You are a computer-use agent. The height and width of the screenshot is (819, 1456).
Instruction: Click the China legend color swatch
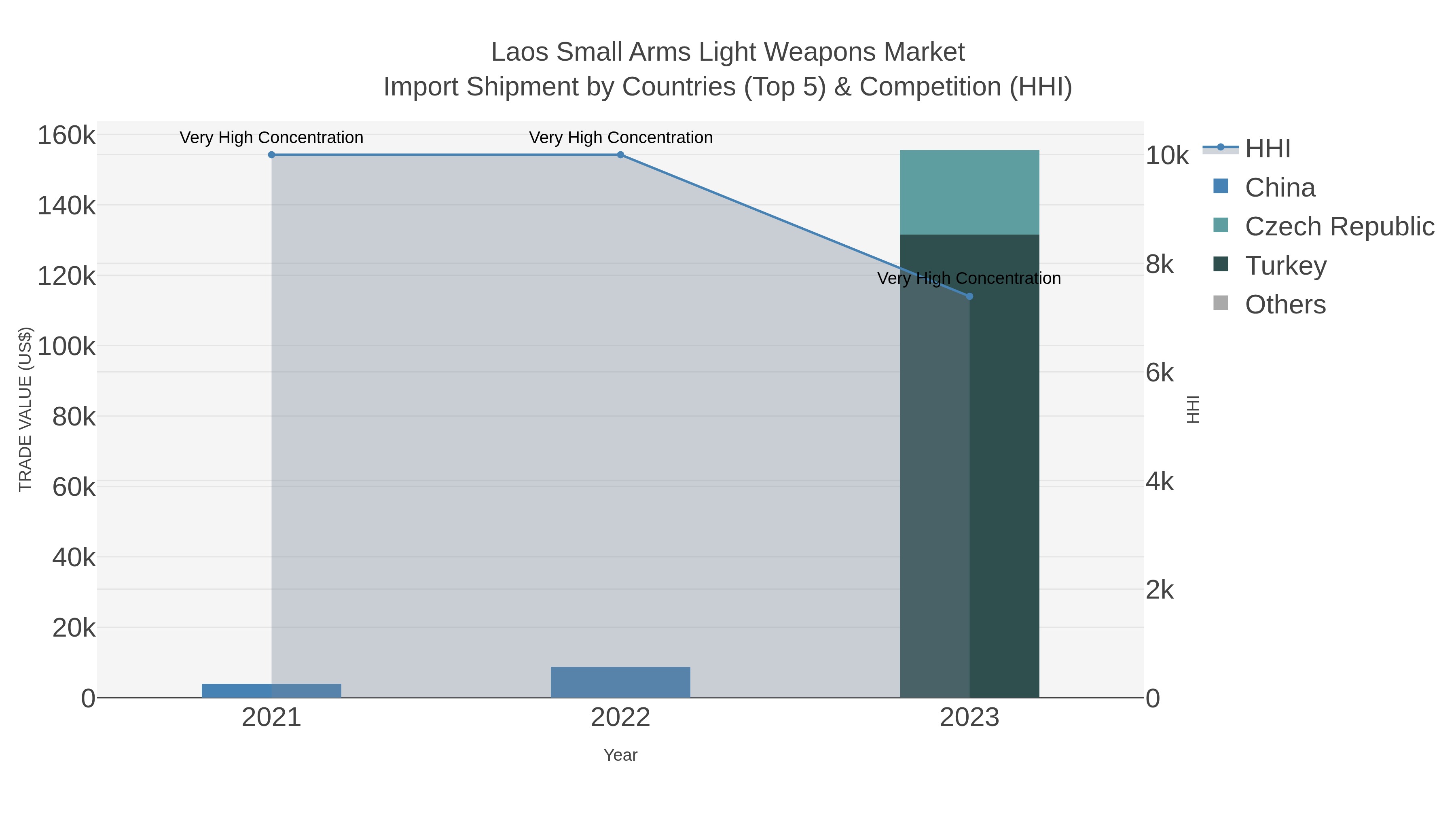click(1221, 186)
